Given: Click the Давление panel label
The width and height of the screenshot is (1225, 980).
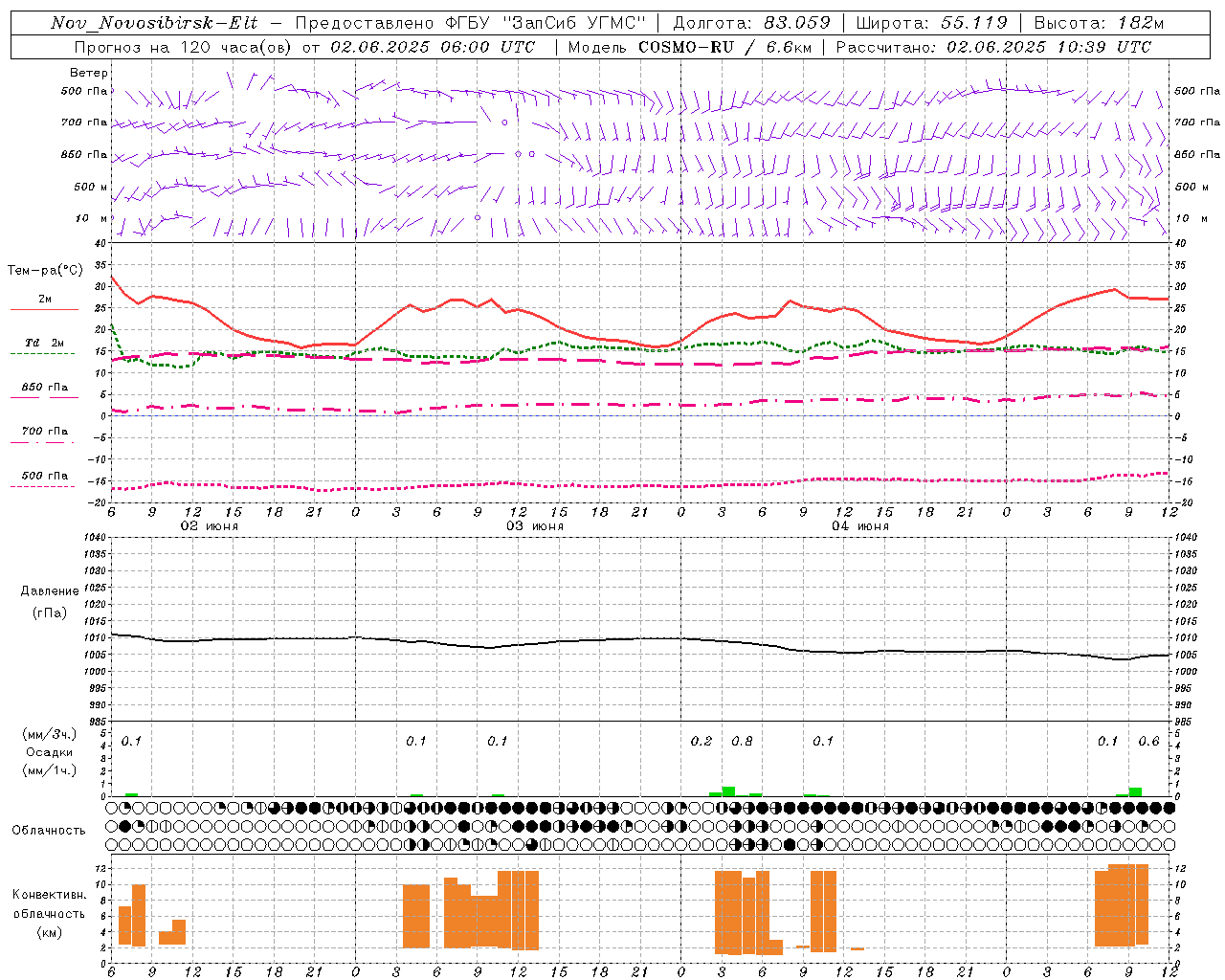Looking at the screenshot, I should 50,591.
